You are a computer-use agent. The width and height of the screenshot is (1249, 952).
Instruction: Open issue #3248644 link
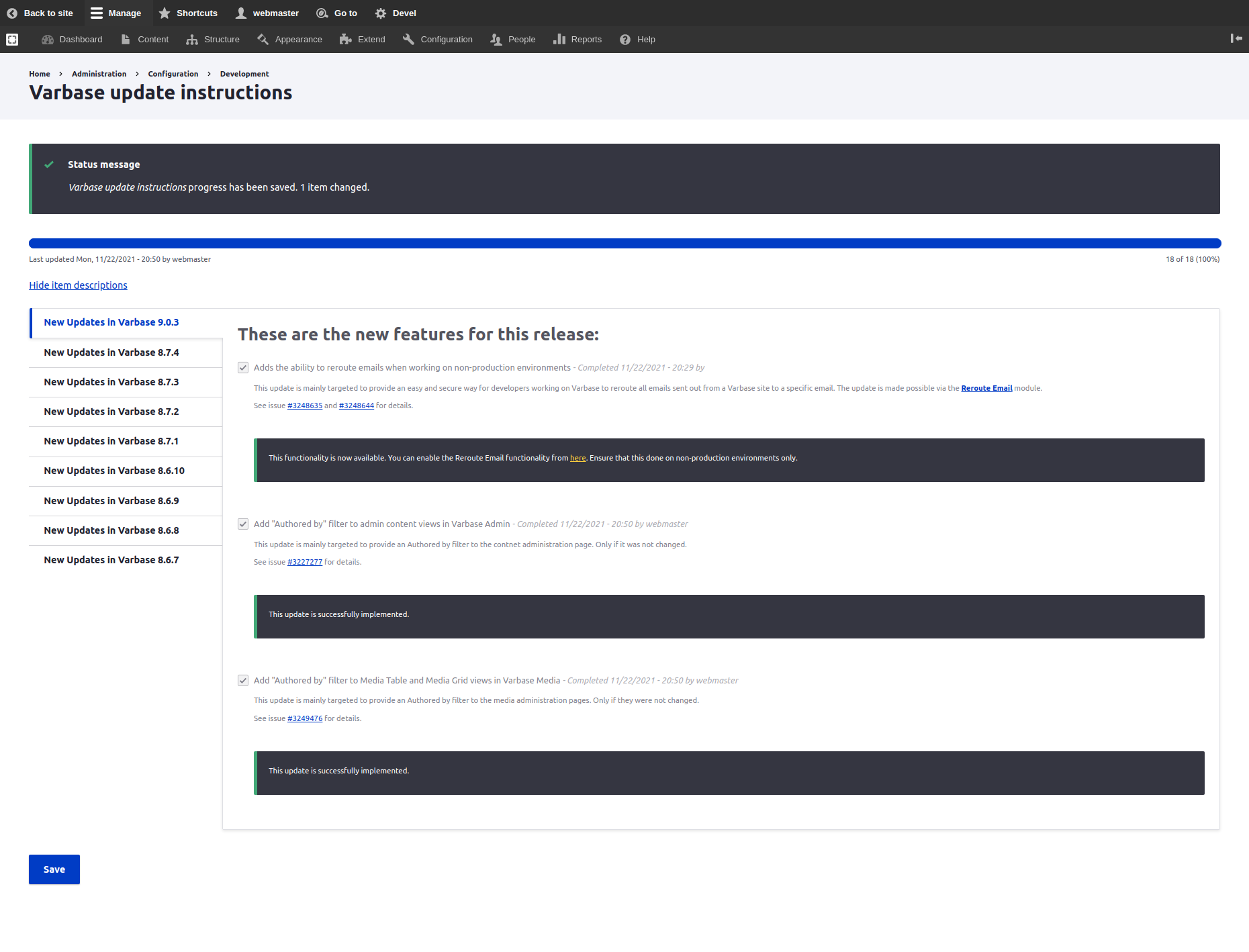point(357,406)
